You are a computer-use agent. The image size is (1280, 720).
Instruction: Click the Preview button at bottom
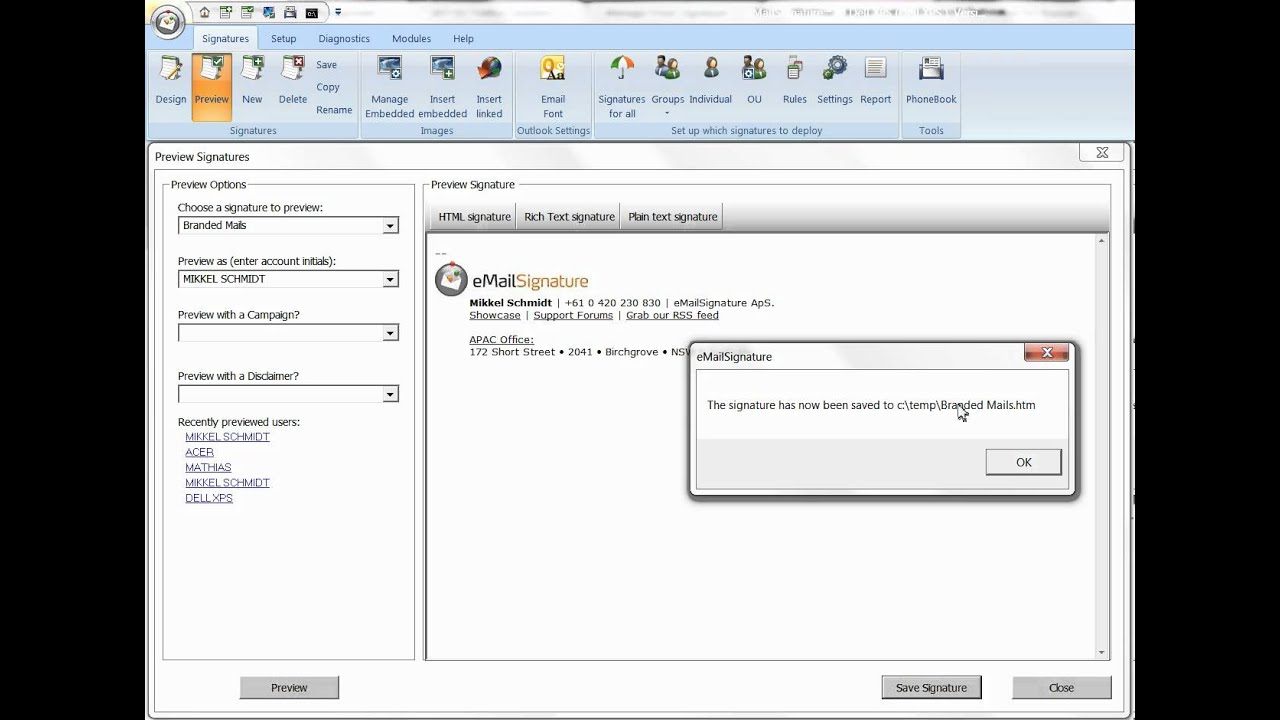(289, 688)
